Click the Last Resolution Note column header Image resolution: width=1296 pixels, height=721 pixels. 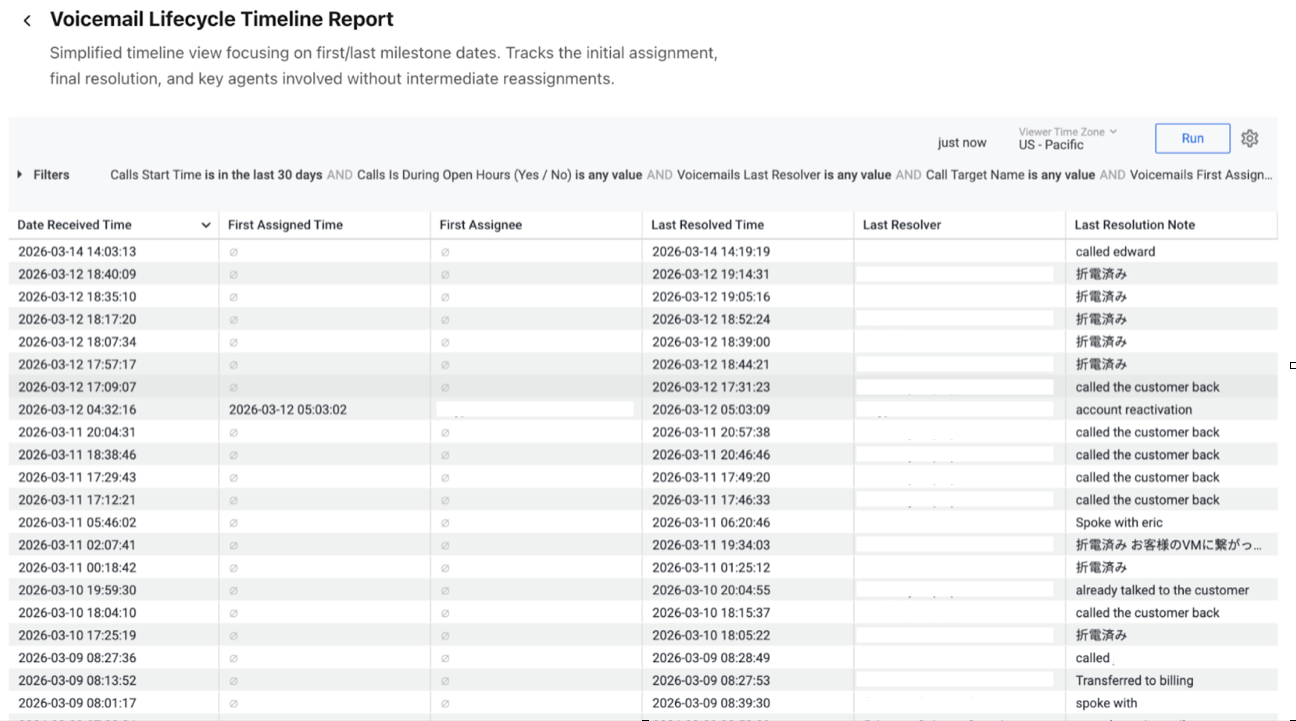(x=1133, y=224)
